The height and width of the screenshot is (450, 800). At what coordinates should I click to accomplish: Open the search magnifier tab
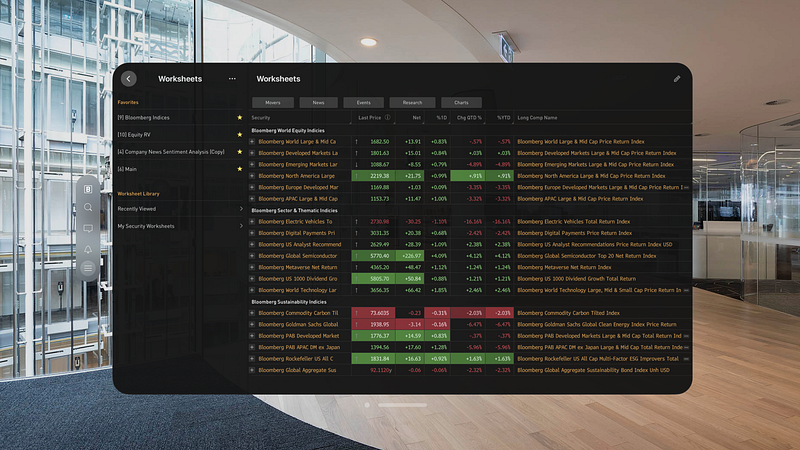click(88, 208)
